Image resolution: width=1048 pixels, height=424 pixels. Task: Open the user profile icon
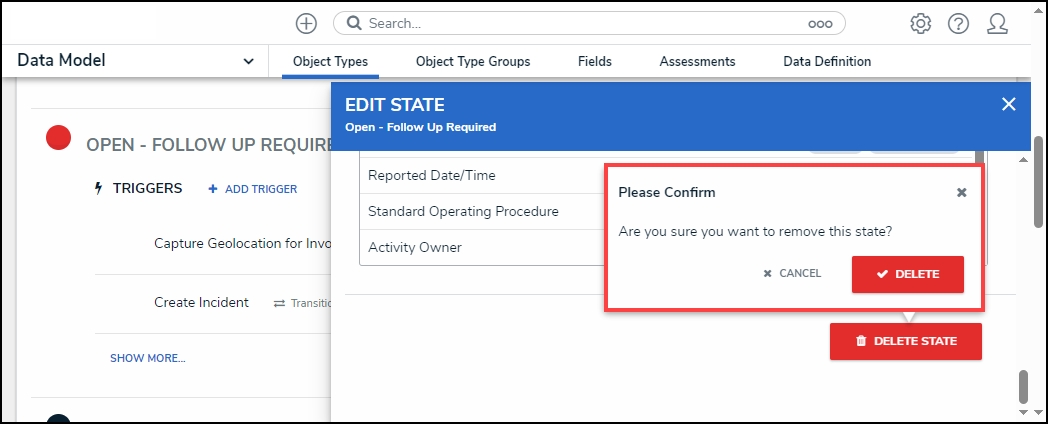point(997,23)
